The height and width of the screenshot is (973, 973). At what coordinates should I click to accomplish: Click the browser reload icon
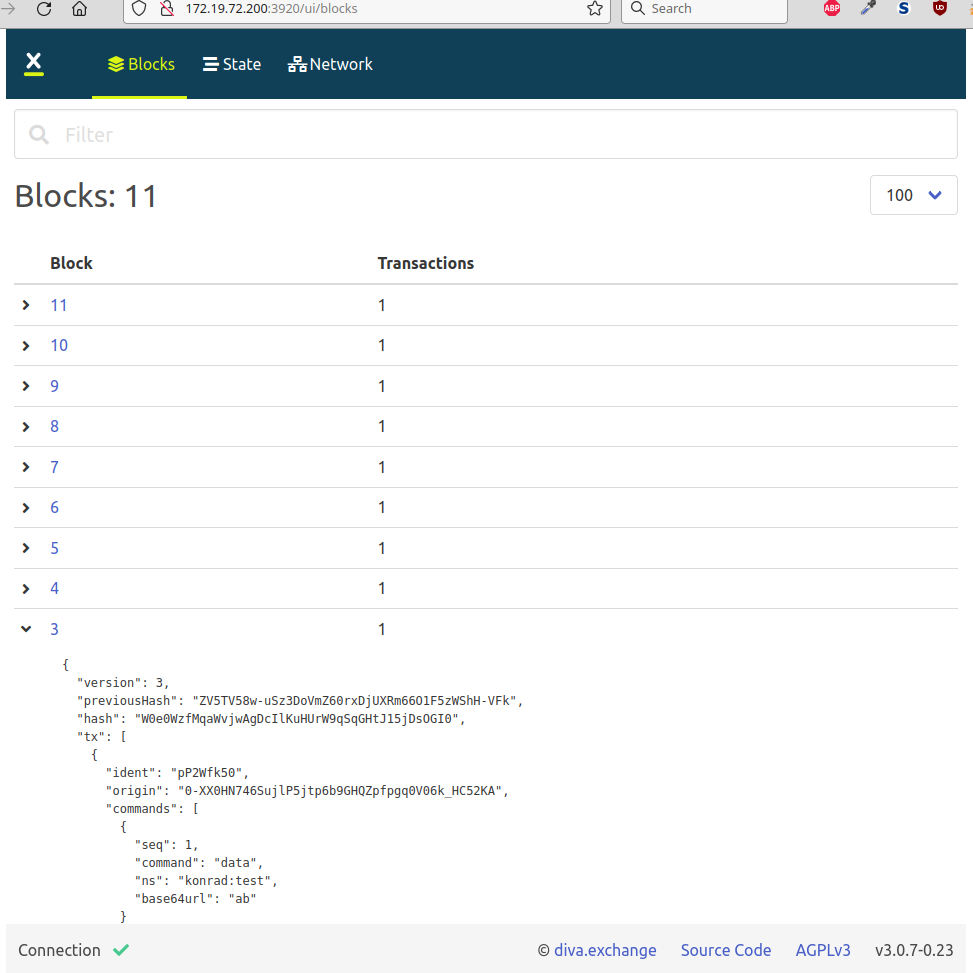(44, 9)
